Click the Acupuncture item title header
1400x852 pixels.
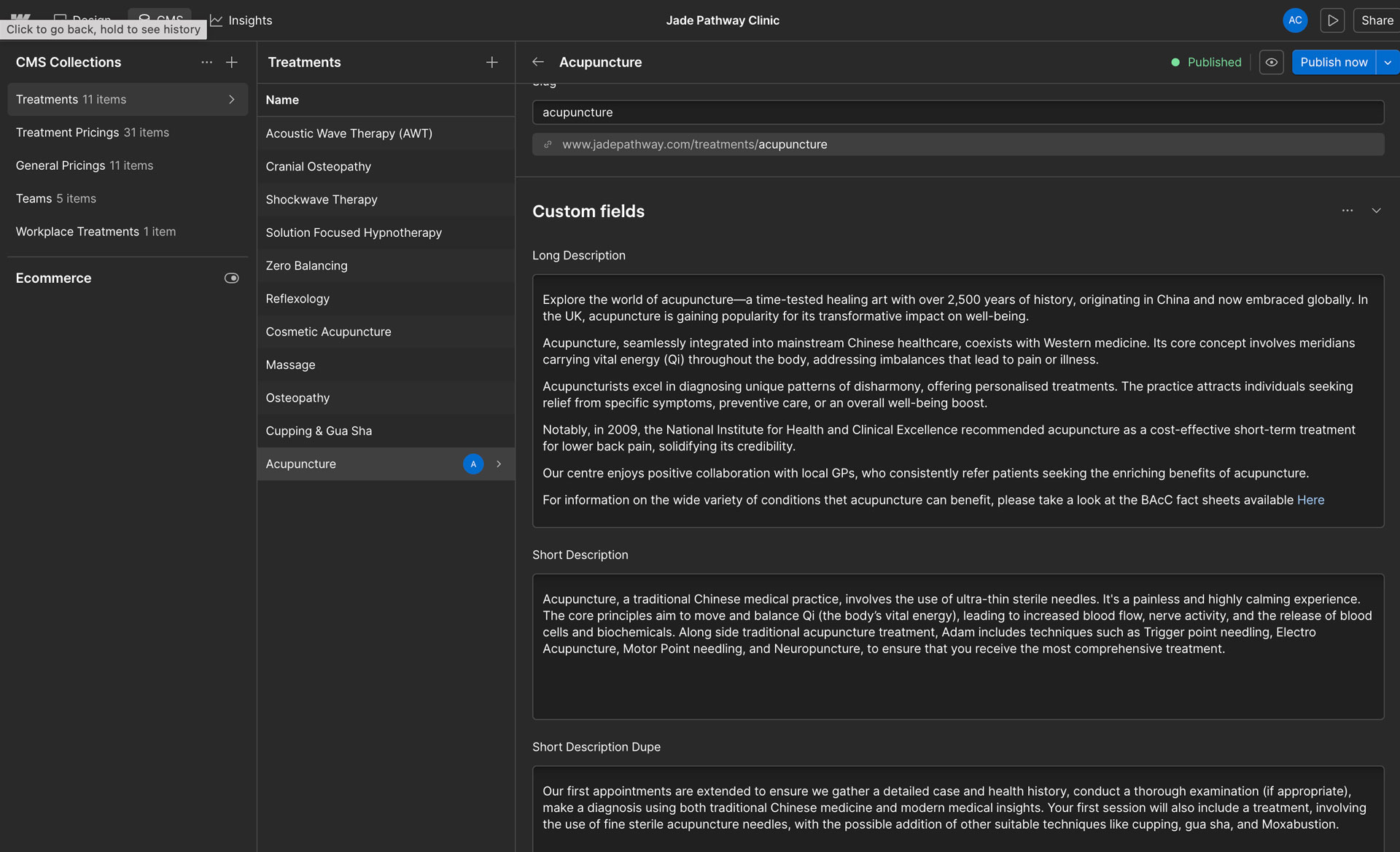pos(600,63)
